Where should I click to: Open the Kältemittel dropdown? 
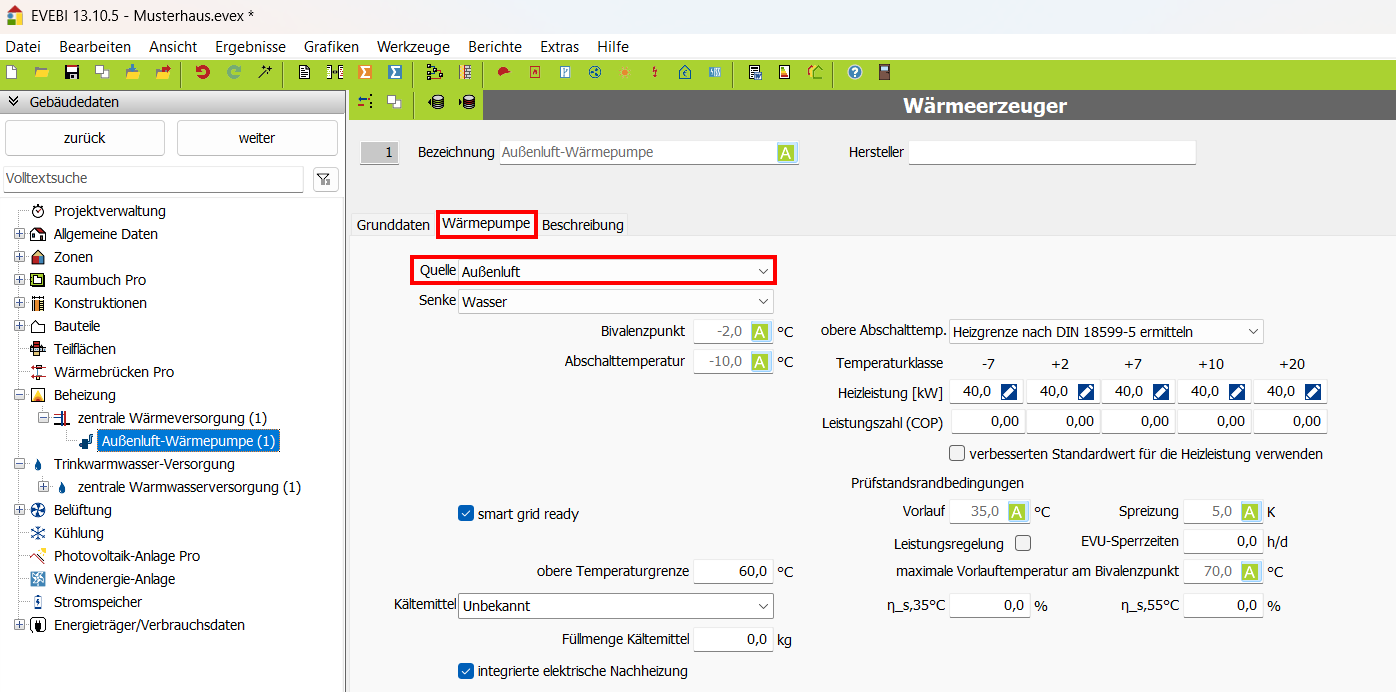point(615,606)
